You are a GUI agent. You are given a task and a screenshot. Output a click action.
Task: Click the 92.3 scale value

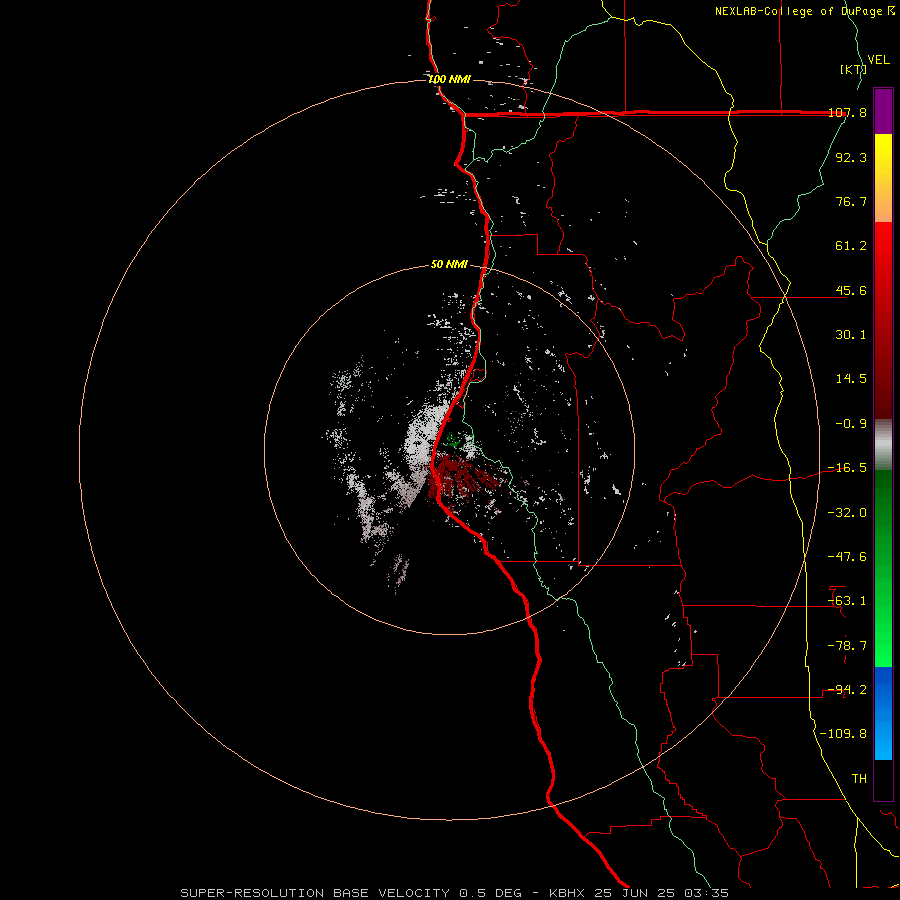(x=851, y=157)
